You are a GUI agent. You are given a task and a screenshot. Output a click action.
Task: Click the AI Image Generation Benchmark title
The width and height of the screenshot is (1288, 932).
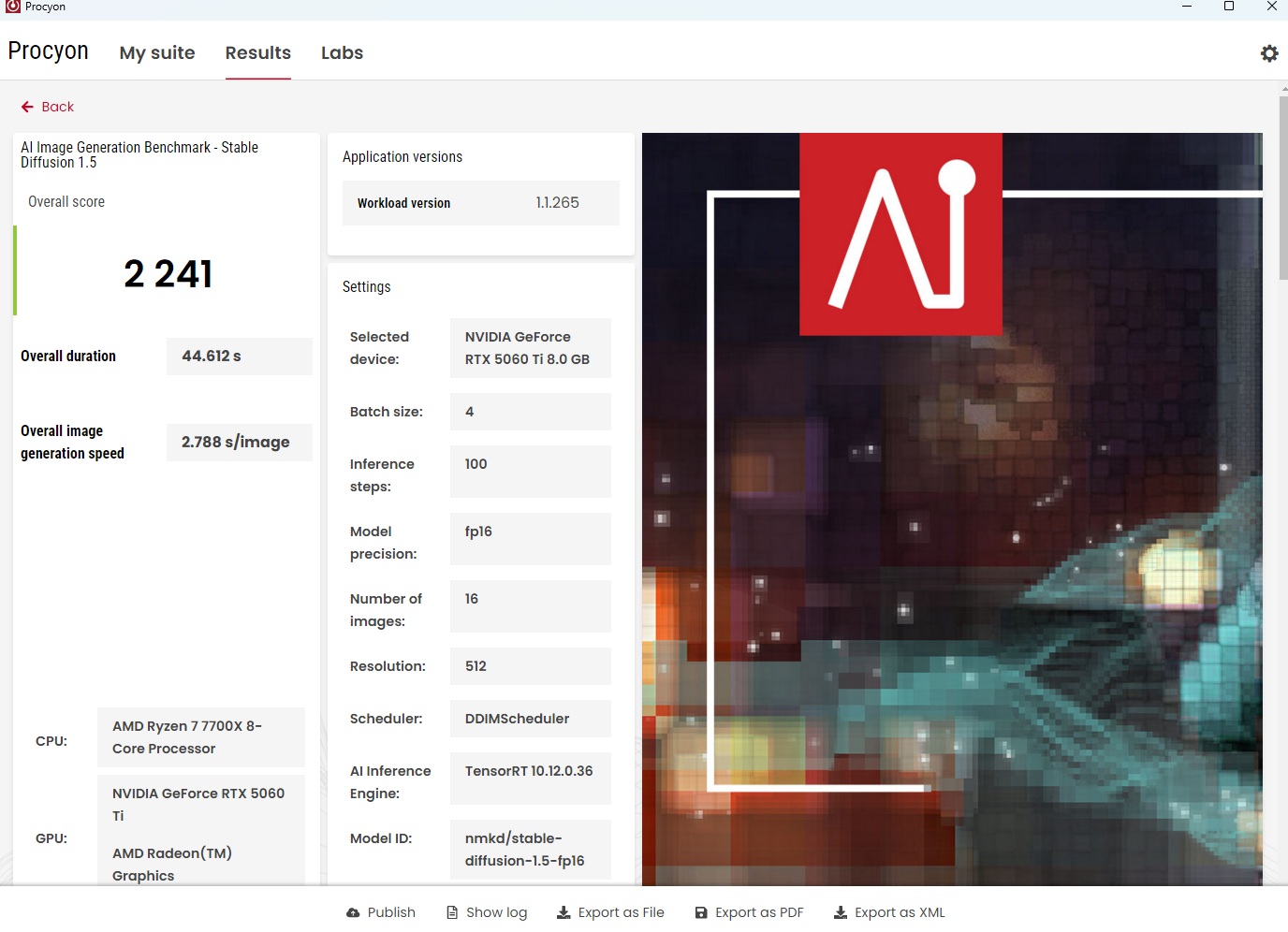click(139, 155)
